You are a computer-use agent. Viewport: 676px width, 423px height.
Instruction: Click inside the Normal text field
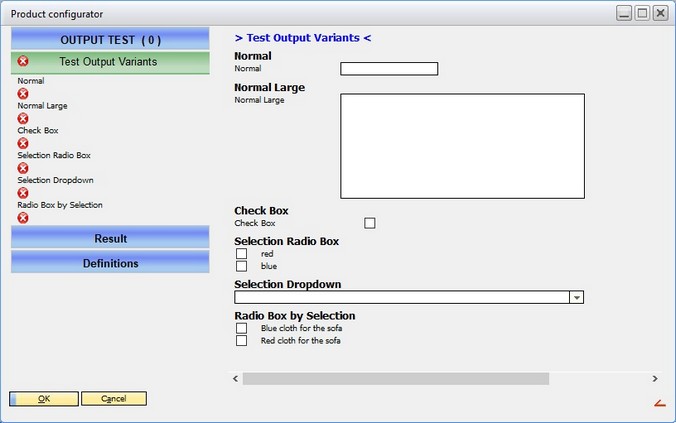click(x=389, y=69)
